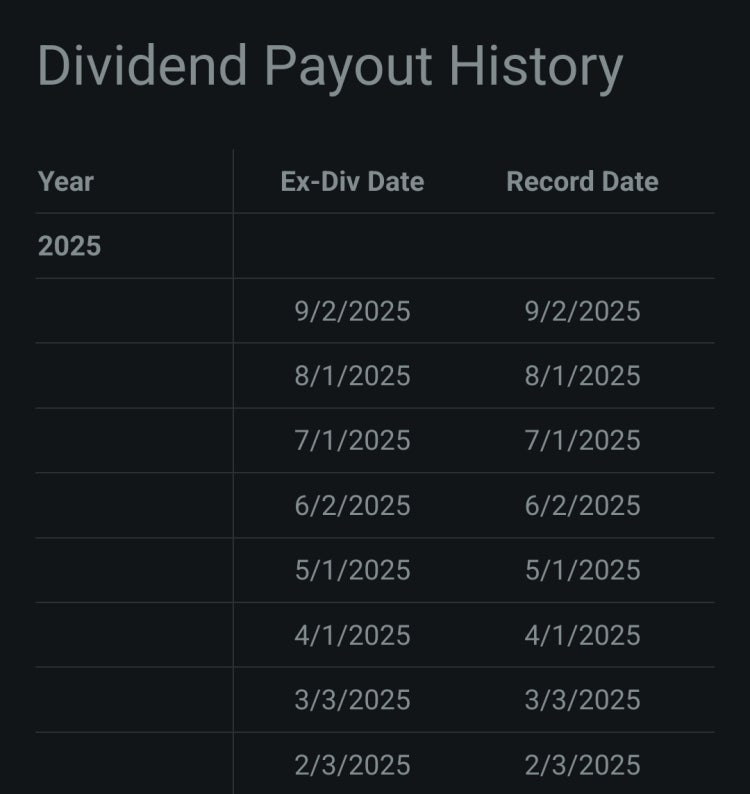Click Record date 9/2/2025
Screen dimensions: 750x794
(582, 311)
